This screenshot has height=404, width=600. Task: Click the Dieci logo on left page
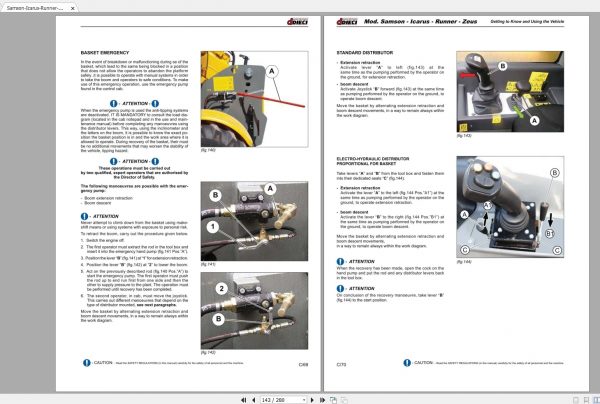(297, 22)
